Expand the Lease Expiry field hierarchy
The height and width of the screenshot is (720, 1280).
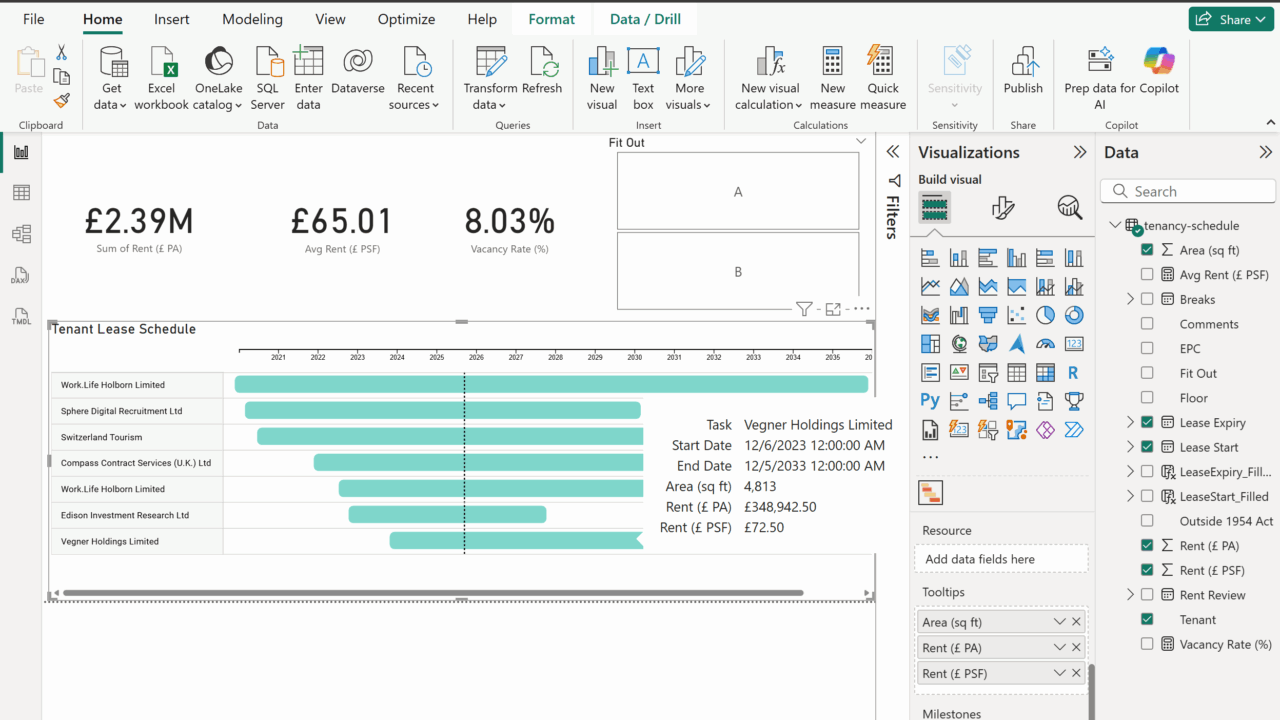(1130, 423)
